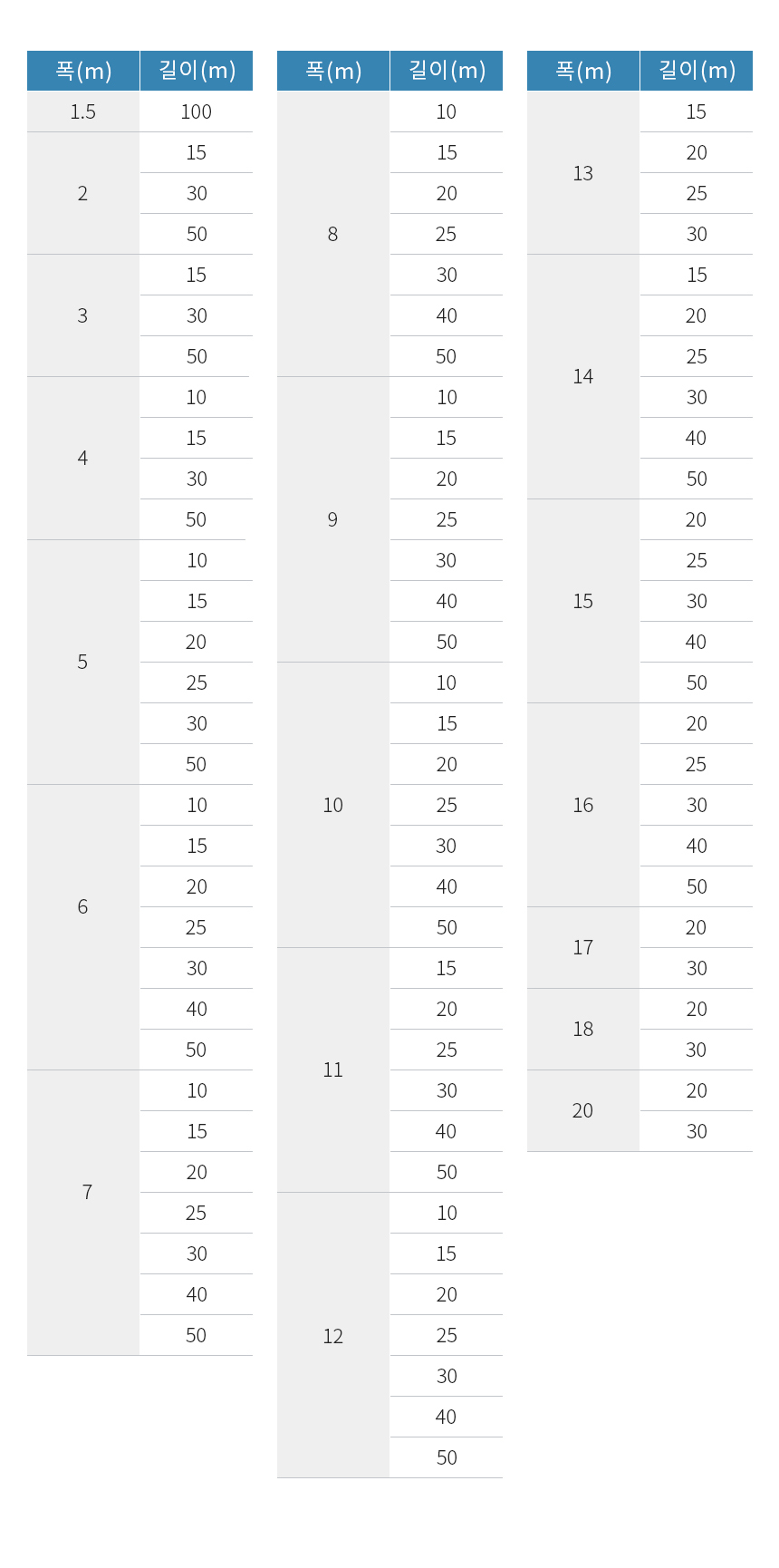Select length 40 in the width 15 group

pos(696,642)
